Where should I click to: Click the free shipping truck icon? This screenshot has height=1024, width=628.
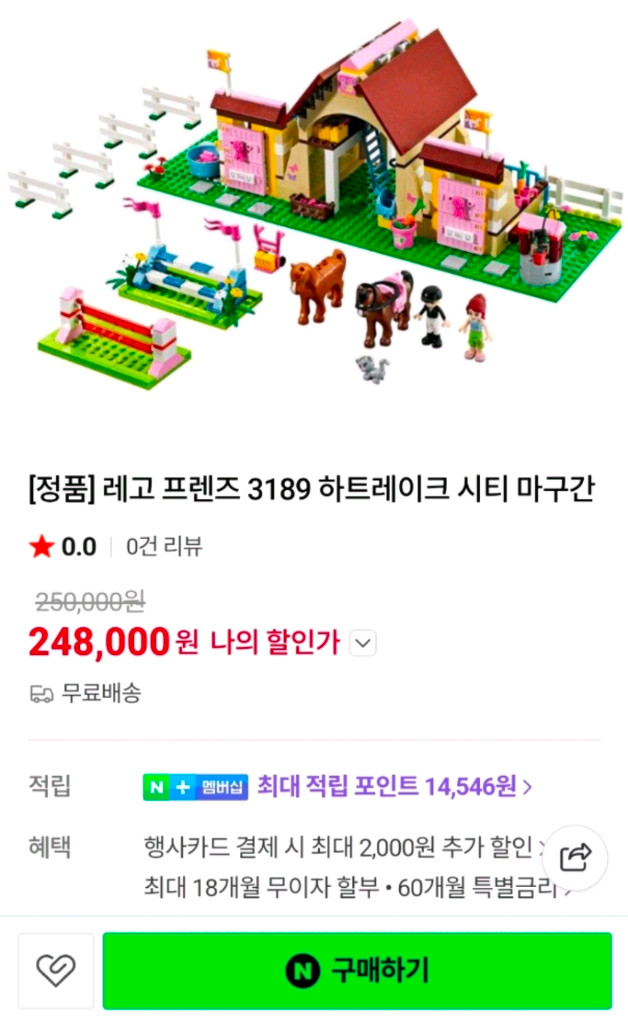pyautogui.click(x=41, y=694)
